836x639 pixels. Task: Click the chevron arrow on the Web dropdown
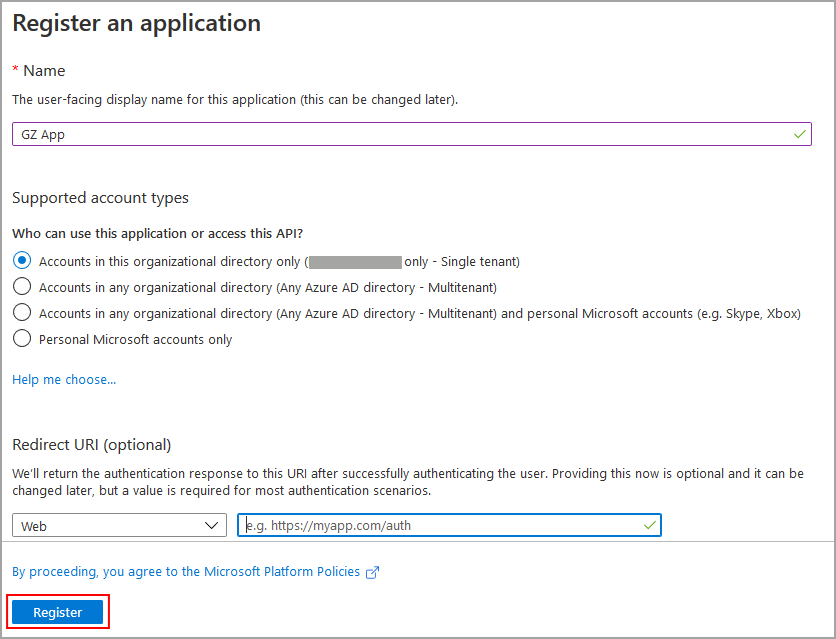click(x=212, y=526)
